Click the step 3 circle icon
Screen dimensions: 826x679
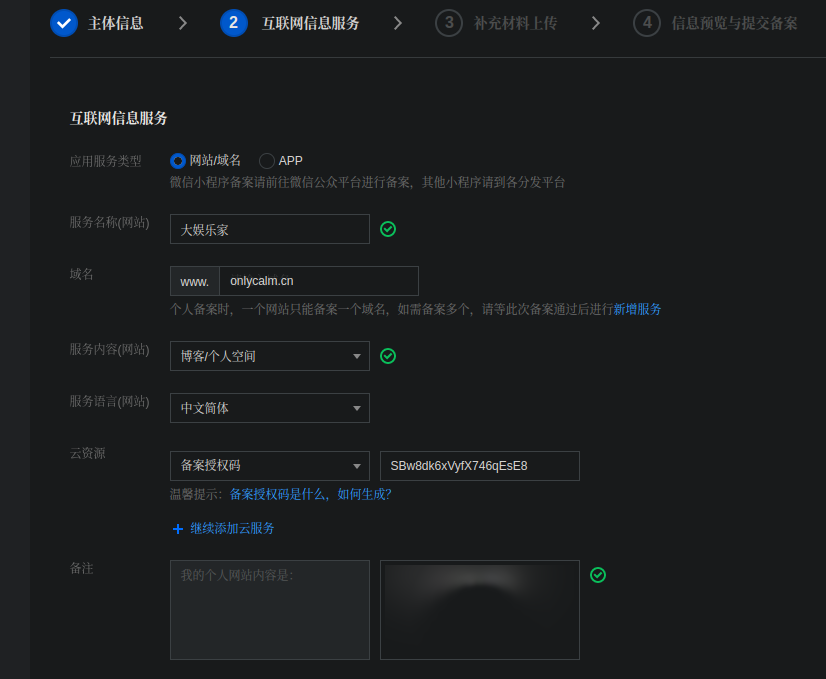pyautogui.click(x=449, y=23)
